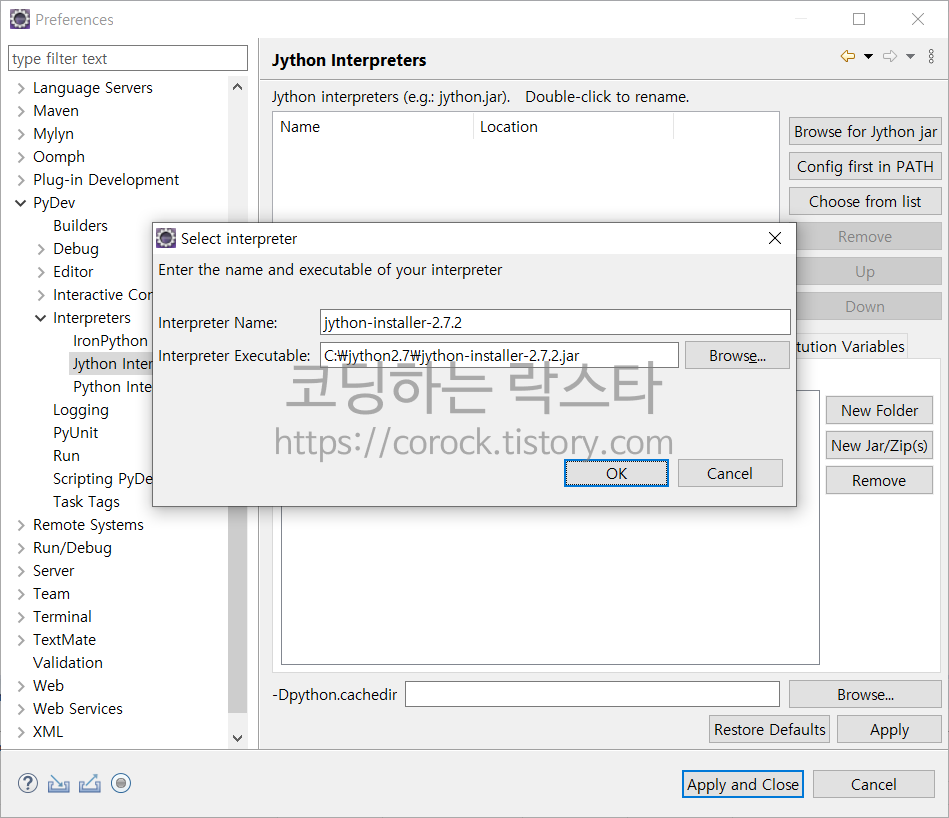Select PyUnit under PyDev
Screen dimensions: 949x818
[x=76, y=433]
